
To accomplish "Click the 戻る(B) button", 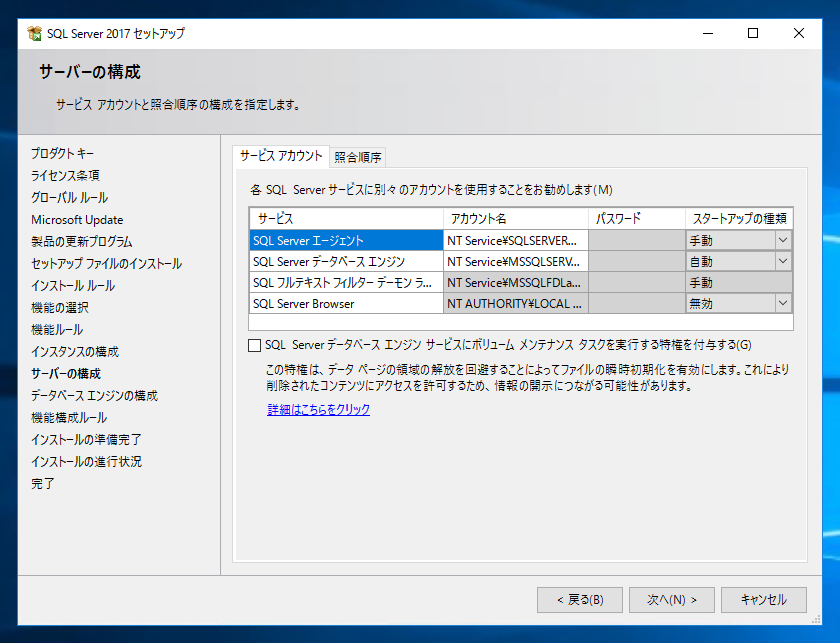I will tap(580, 600).
